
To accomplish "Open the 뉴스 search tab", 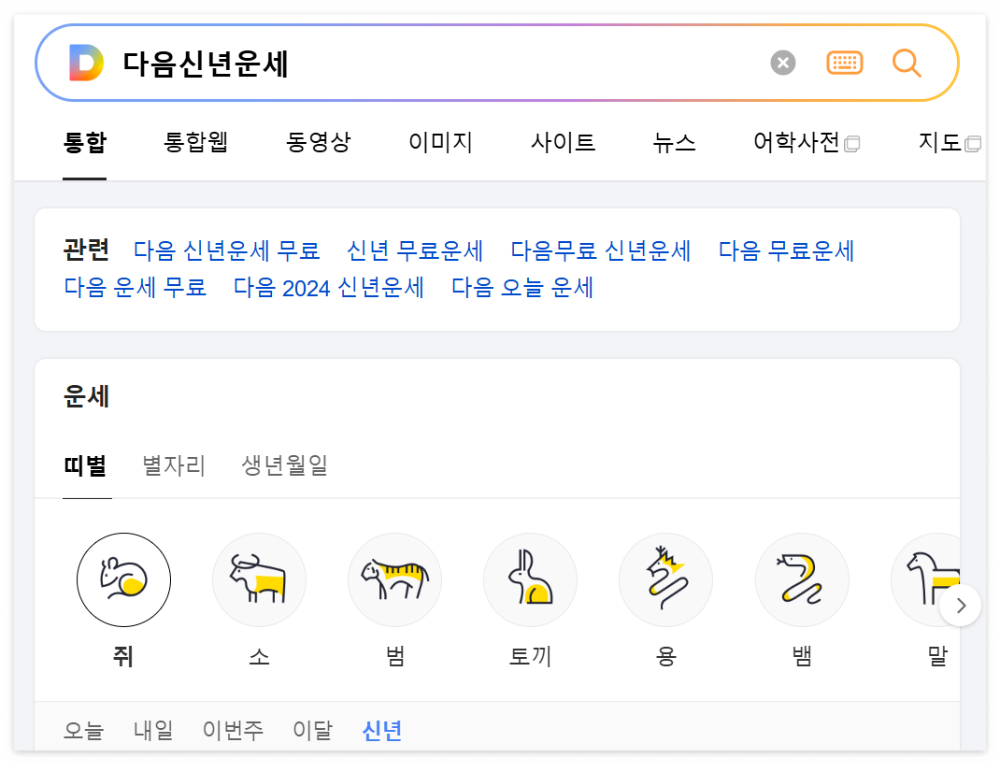I will click(673, 143).
